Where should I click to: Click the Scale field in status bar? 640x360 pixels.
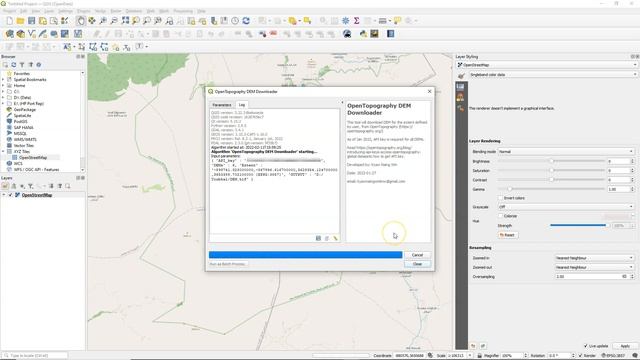click(x=459, y=356)
